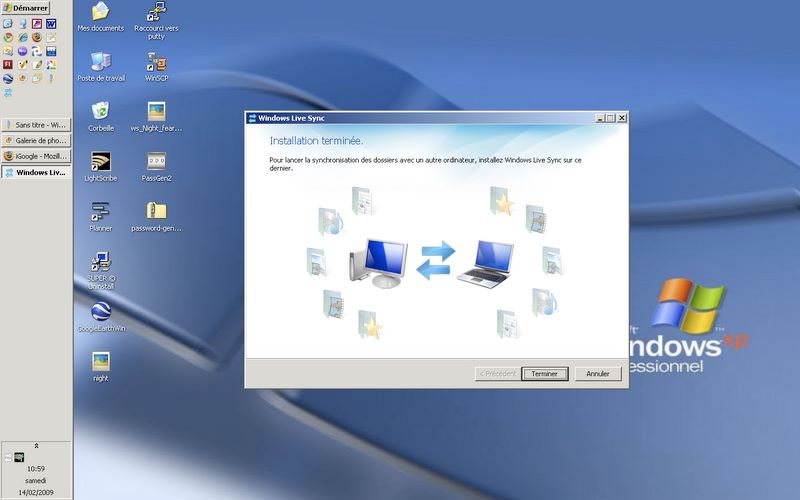This screenshot has height=500, width=800.
Task: Open the Démarrer start menu
Action: coord(25,8)
